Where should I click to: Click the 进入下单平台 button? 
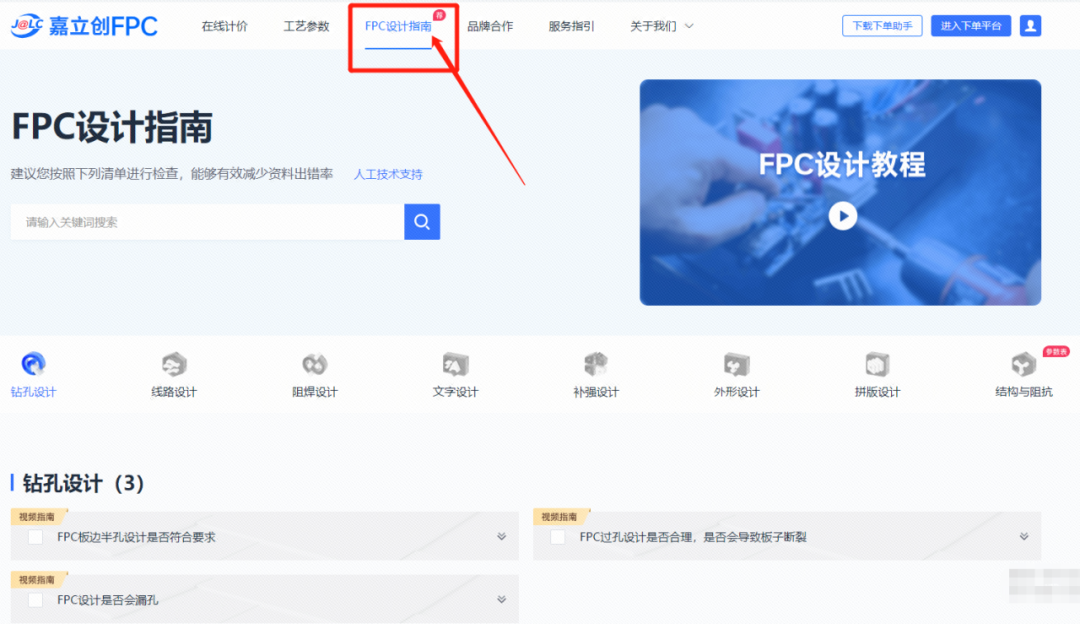(970, 26)
